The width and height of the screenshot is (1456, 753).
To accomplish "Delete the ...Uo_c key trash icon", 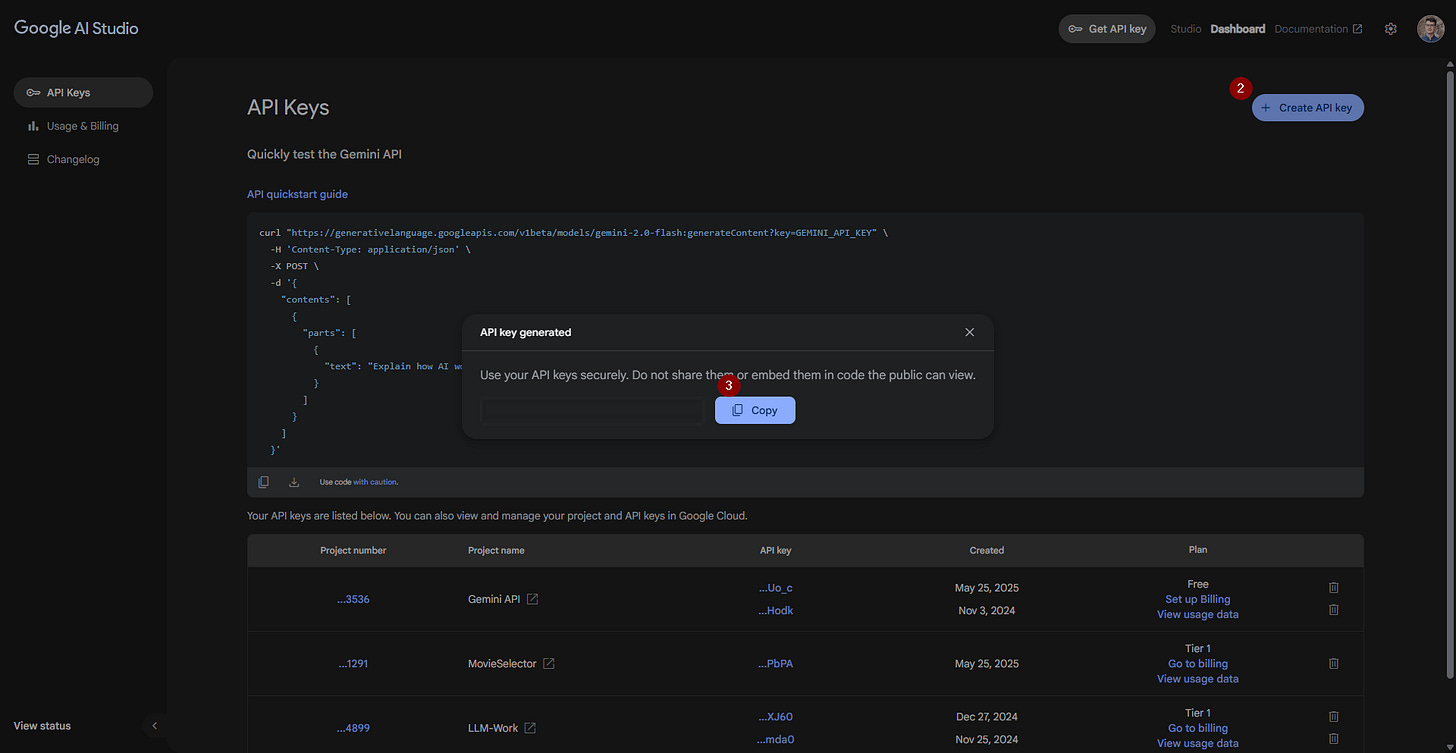I will click(1333, 588).
